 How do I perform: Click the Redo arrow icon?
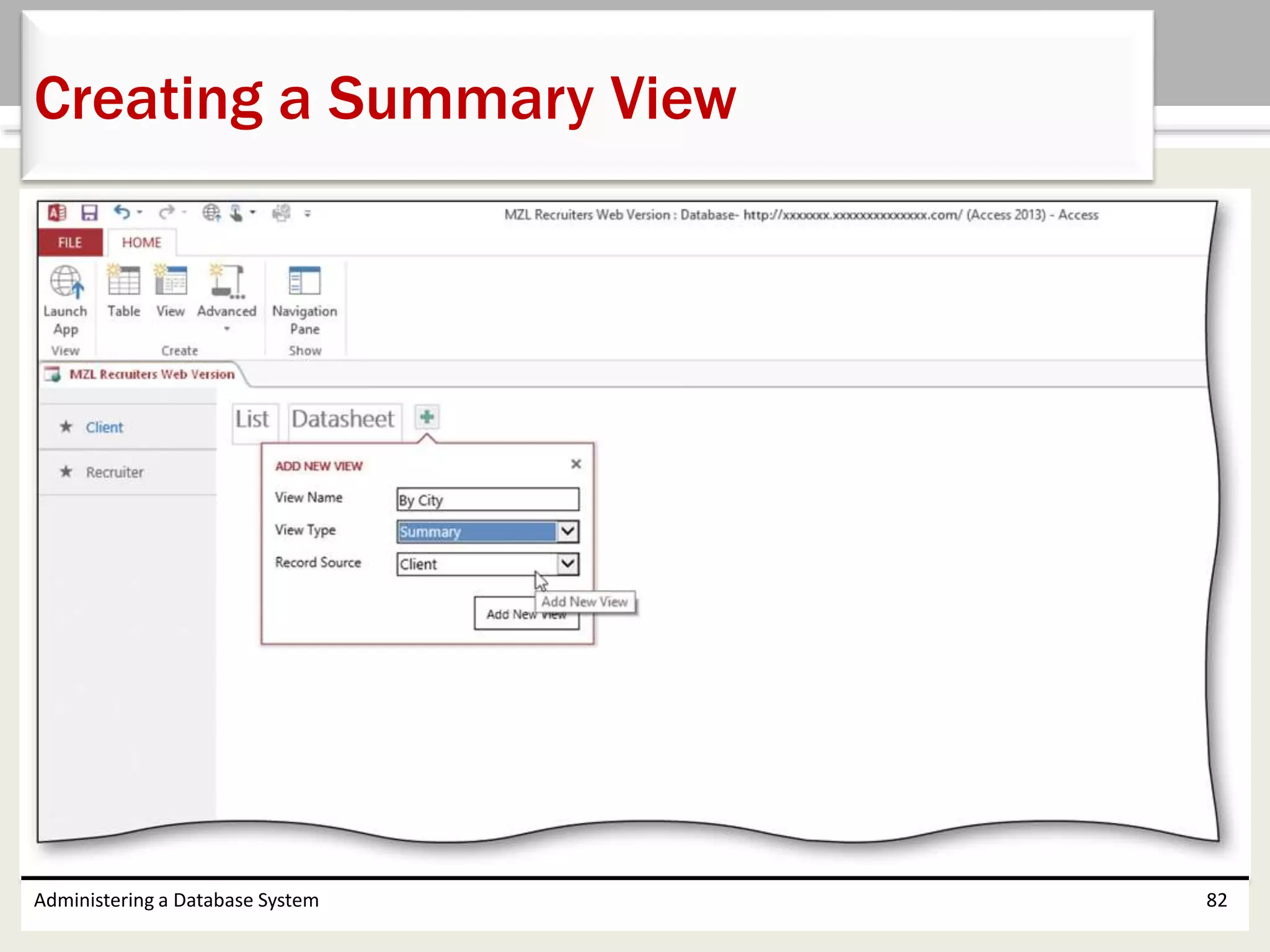click(x=166, y=213)
